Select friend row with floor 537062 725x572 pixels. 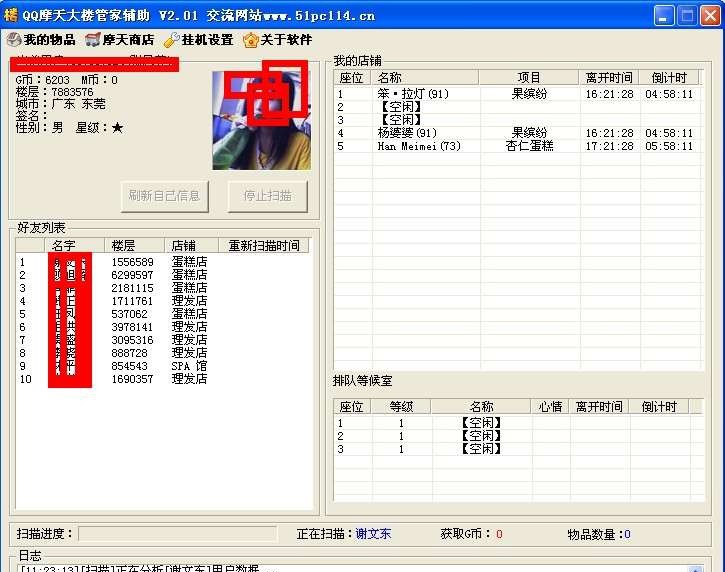(x=163, y=314)
